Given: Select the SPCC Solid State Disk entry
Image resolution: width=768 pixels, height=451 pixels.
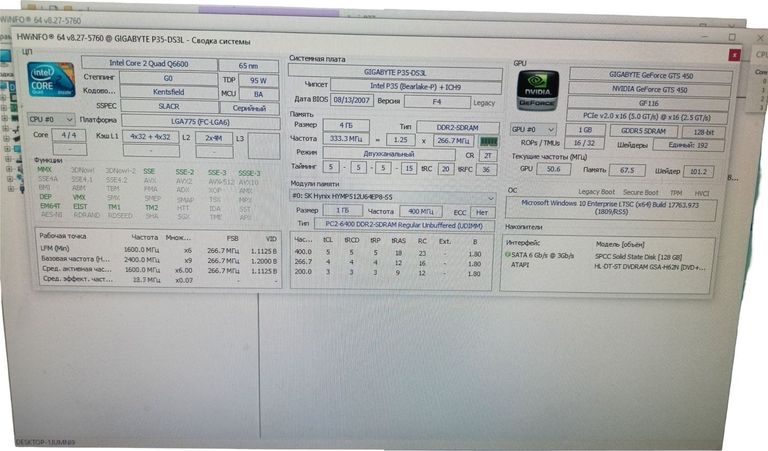Looking at the screenshot, I should pos(652,257).
